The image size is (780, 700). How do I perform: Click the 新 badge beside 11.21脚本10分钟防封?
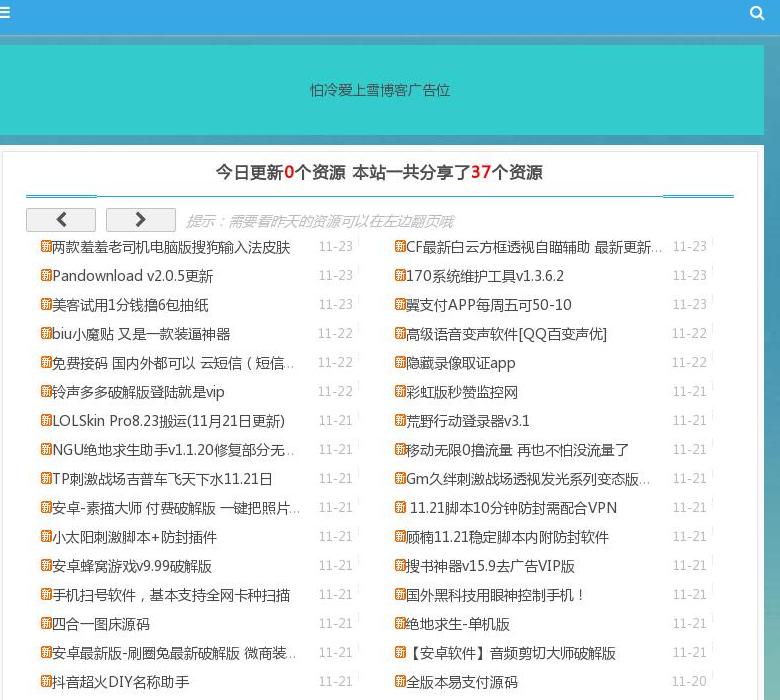pos(400,506)
